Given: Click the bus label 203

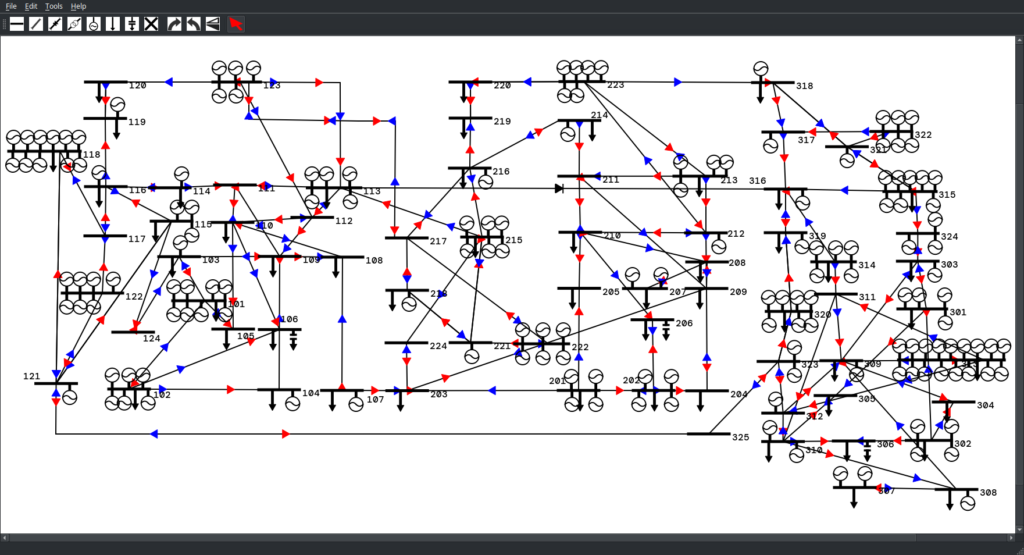Looking at the screenshot, I should click(x=439, y=394).
